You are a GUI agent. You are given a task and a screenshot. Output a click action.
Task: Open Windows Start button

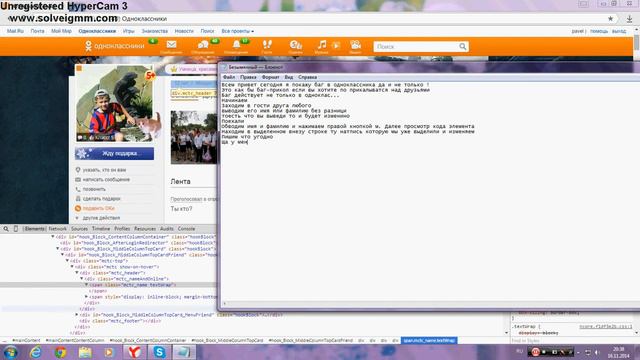10,352
